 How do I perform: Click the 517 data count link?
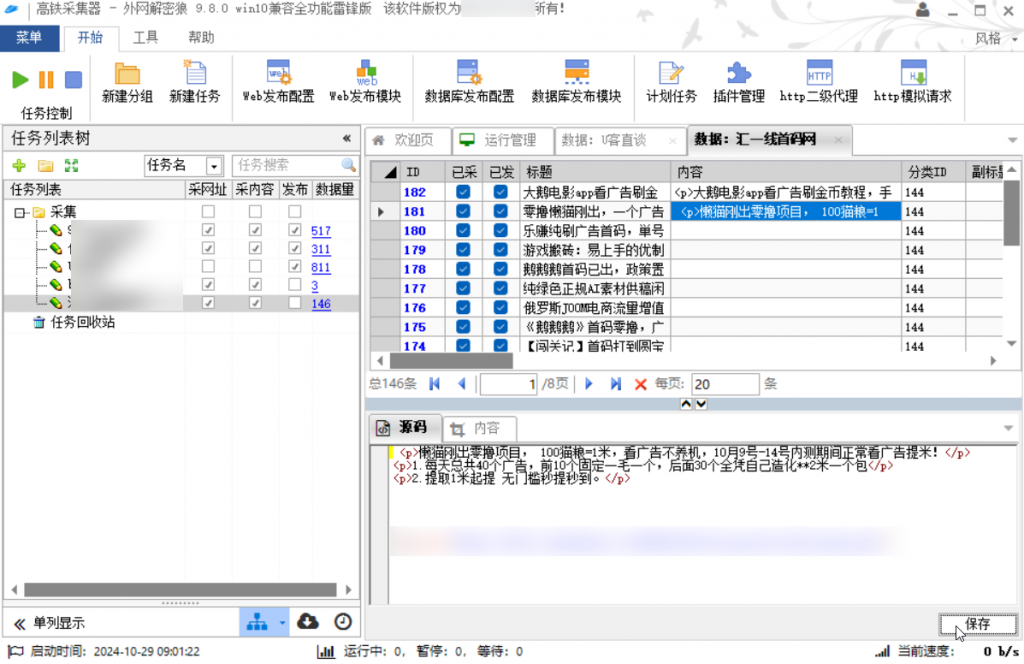point(321,231)
